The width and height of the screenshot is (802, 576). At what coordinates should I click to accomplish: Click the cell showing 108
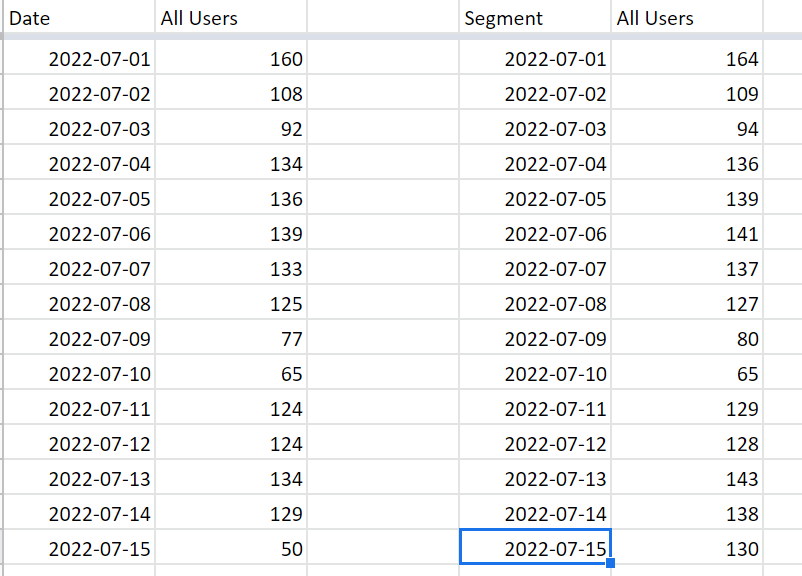coord(231,93)
